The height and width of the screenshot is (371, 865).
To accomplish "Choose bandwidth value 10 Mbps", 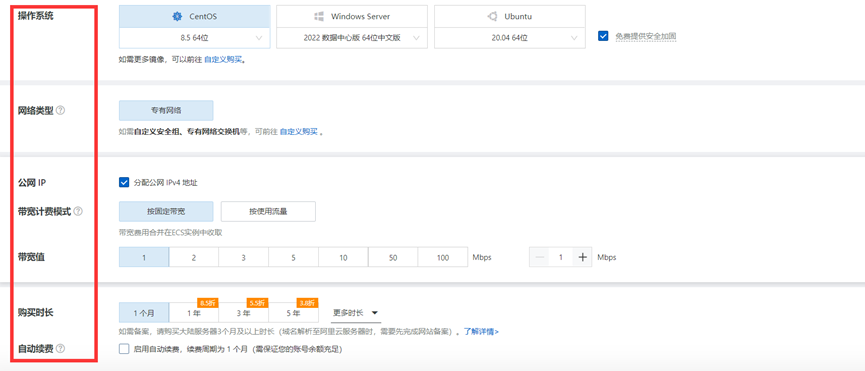I will [x=343, y=257].
